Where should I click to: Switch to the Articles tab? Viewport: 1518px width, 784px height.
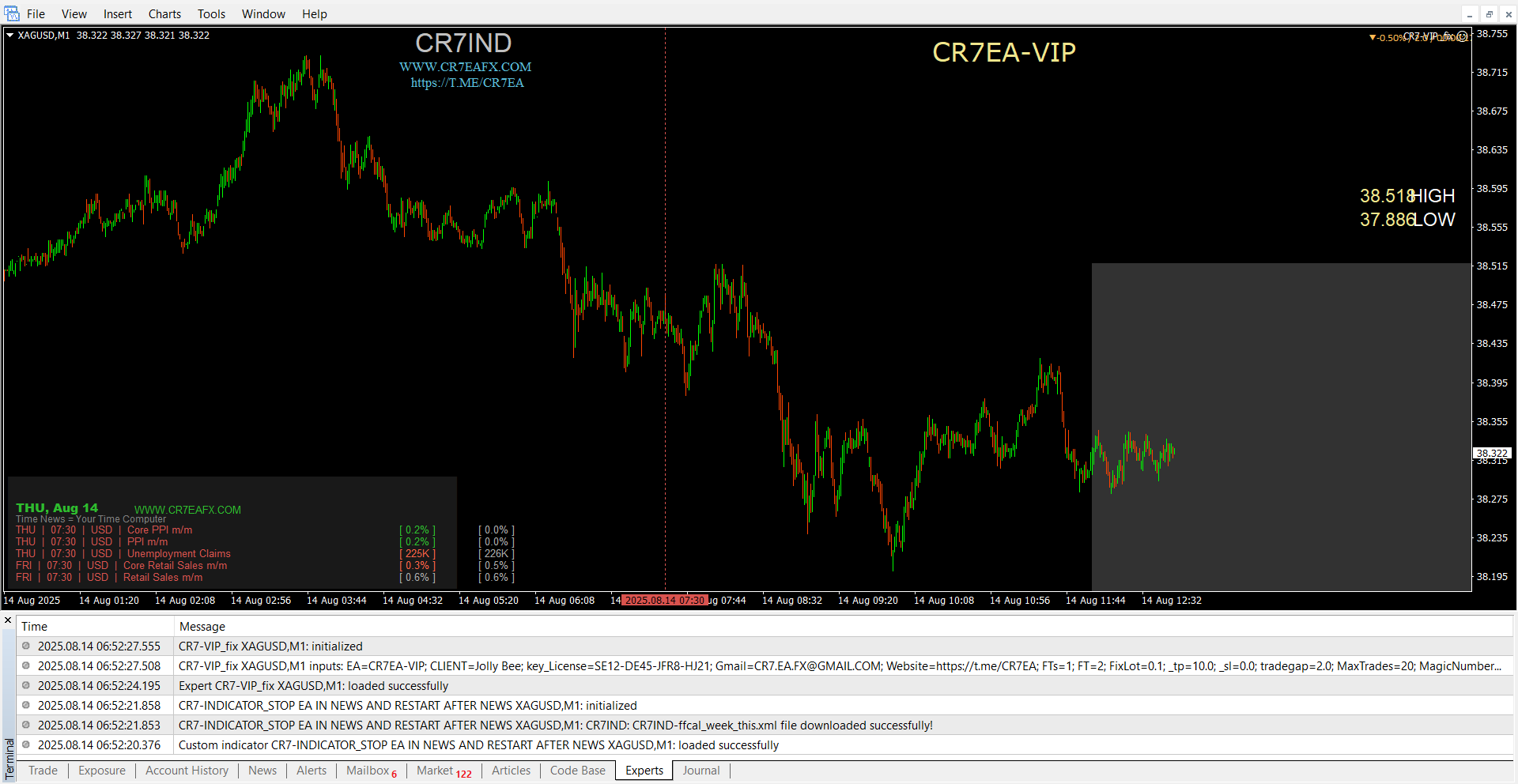pyautogui.click(x=511, y=771)
